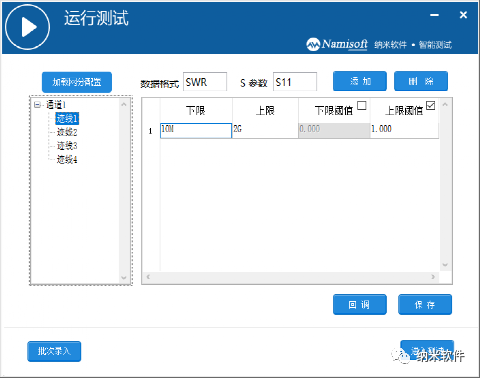Click the 上限 column header

click(x=265, y=110)
